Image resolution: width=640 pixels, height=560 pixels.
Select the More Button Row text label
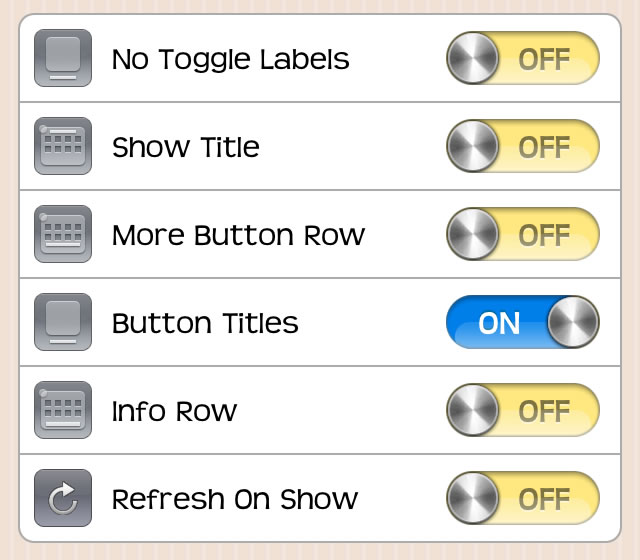(238, 235)
